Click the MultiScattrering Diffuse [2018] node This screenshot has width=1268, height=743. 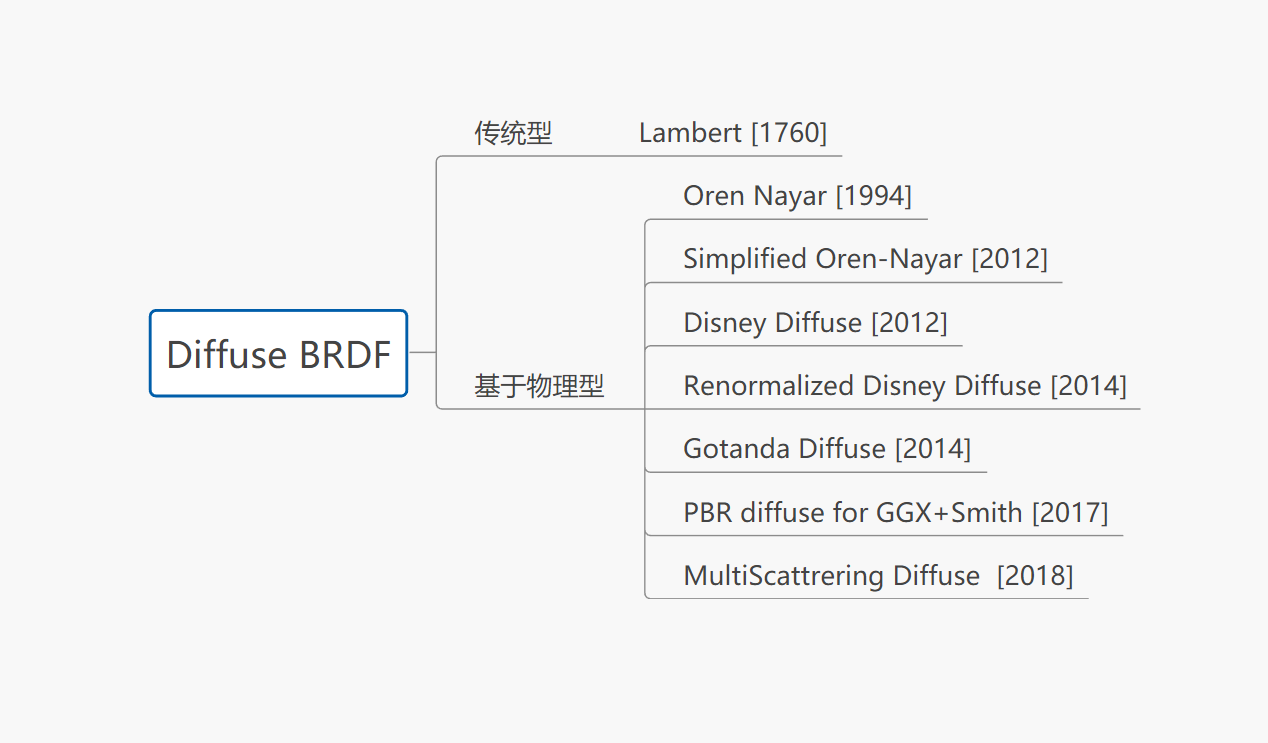(x=878, y=576)
